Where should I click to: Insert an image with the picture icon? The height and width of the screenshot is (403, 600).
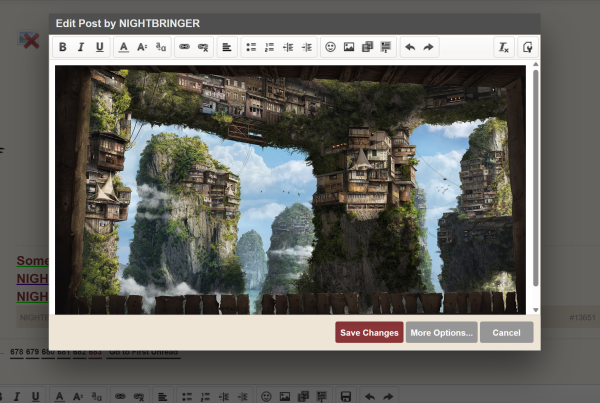pyautogui.click(x=349, y=47)
